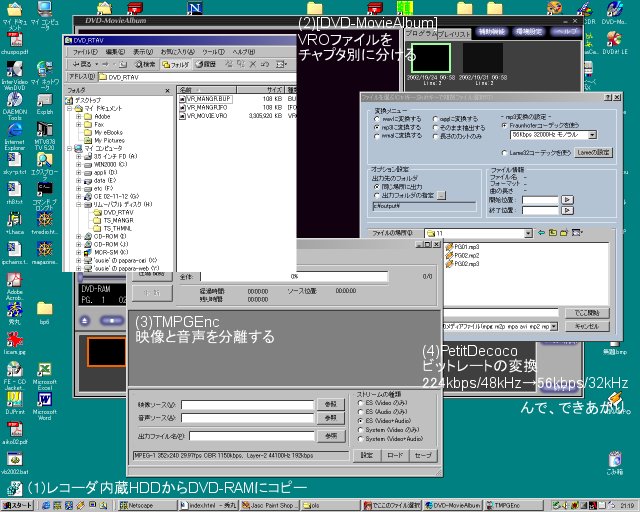640x512 pixels.
Task: Open the MTV878 TV desktop icon
Action: pos(44,136)
